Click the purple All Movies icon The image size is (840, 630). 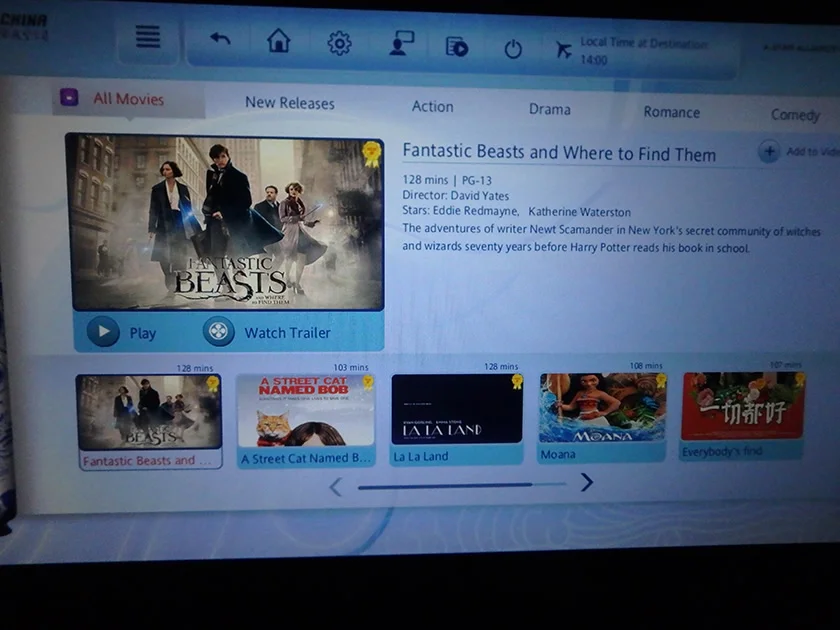pyautogui.click(x=69, y=97)
